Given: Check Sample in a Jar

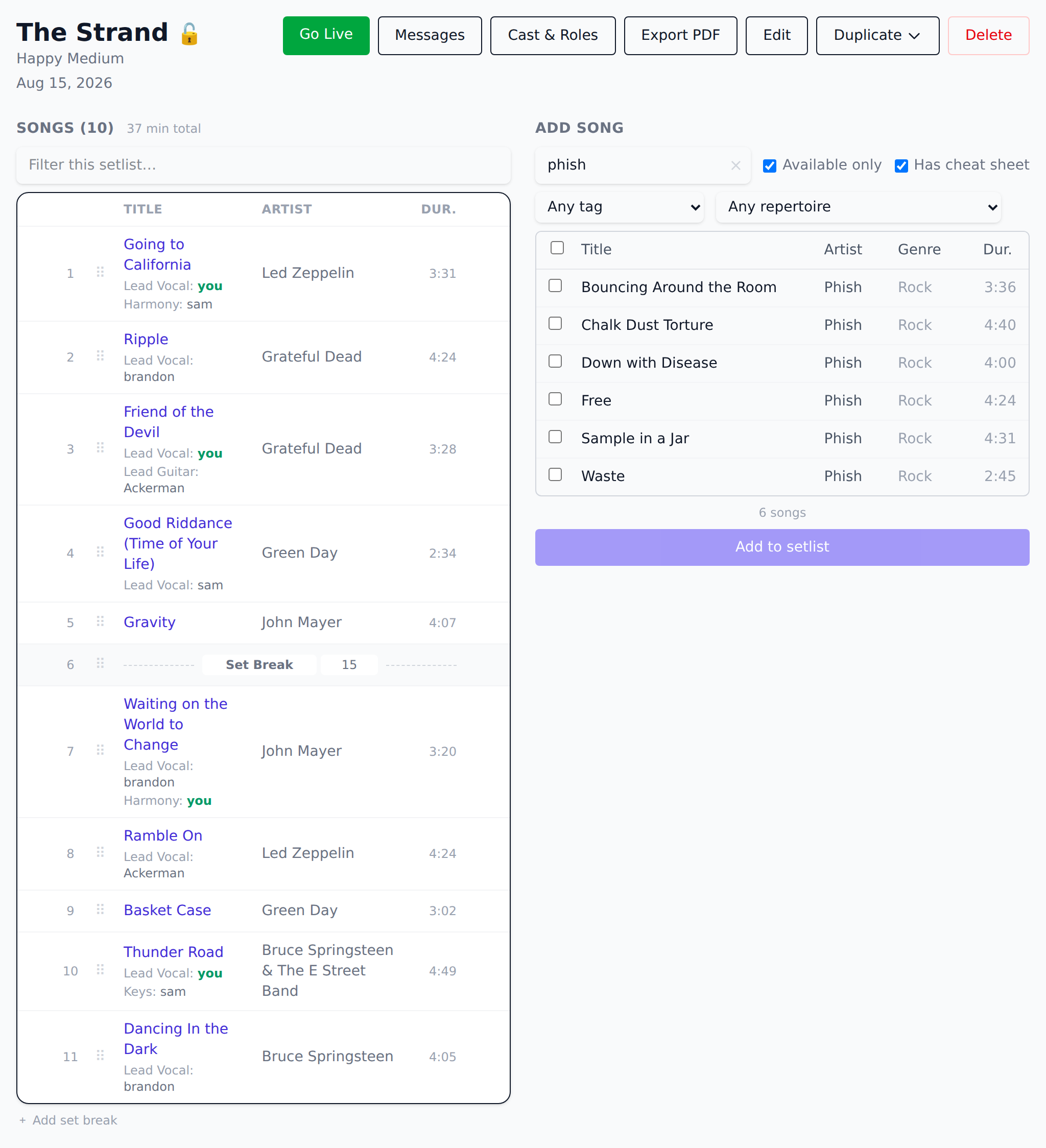Looking at the screenshot, I should tap(555, 437).
